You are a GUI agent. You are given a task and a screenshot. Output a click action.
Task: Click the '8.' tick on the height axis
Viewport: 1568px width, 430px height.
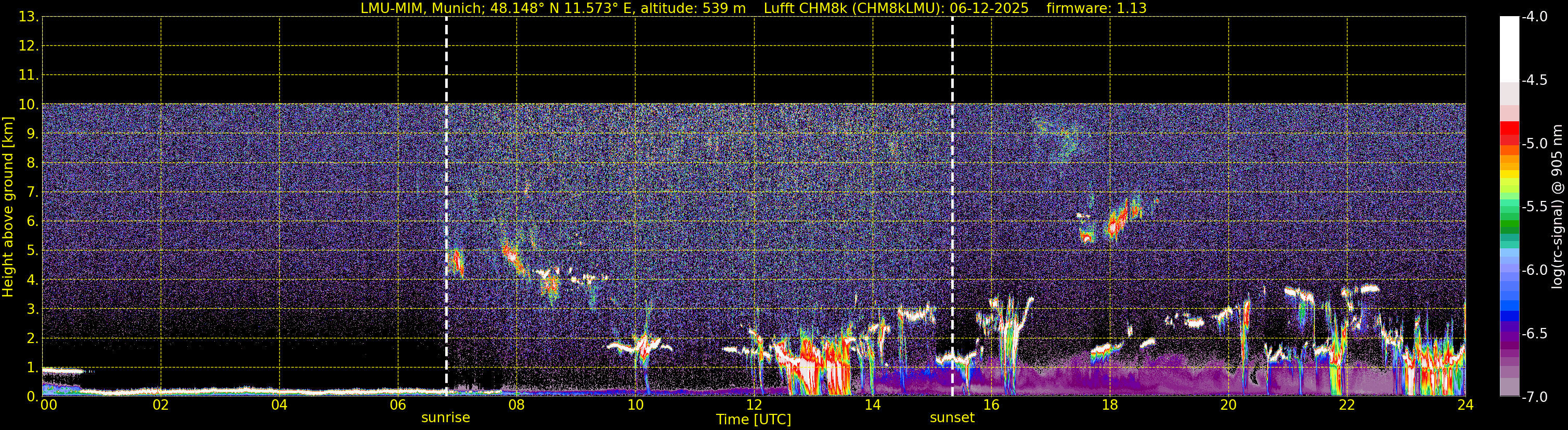pos(32,163)
